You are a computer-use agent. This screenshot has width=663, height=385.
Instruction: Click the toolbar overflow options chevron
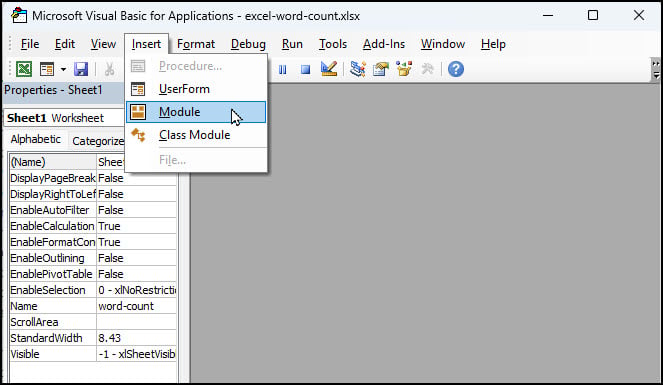click(x=656, y=69)
